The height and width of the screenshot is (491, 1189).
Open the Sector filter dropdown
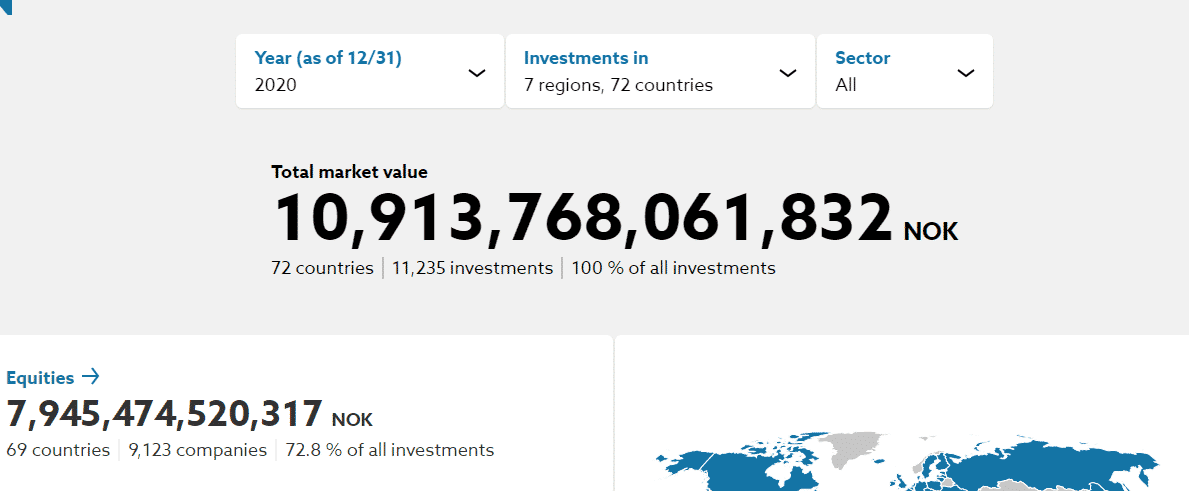pos(905,71)
